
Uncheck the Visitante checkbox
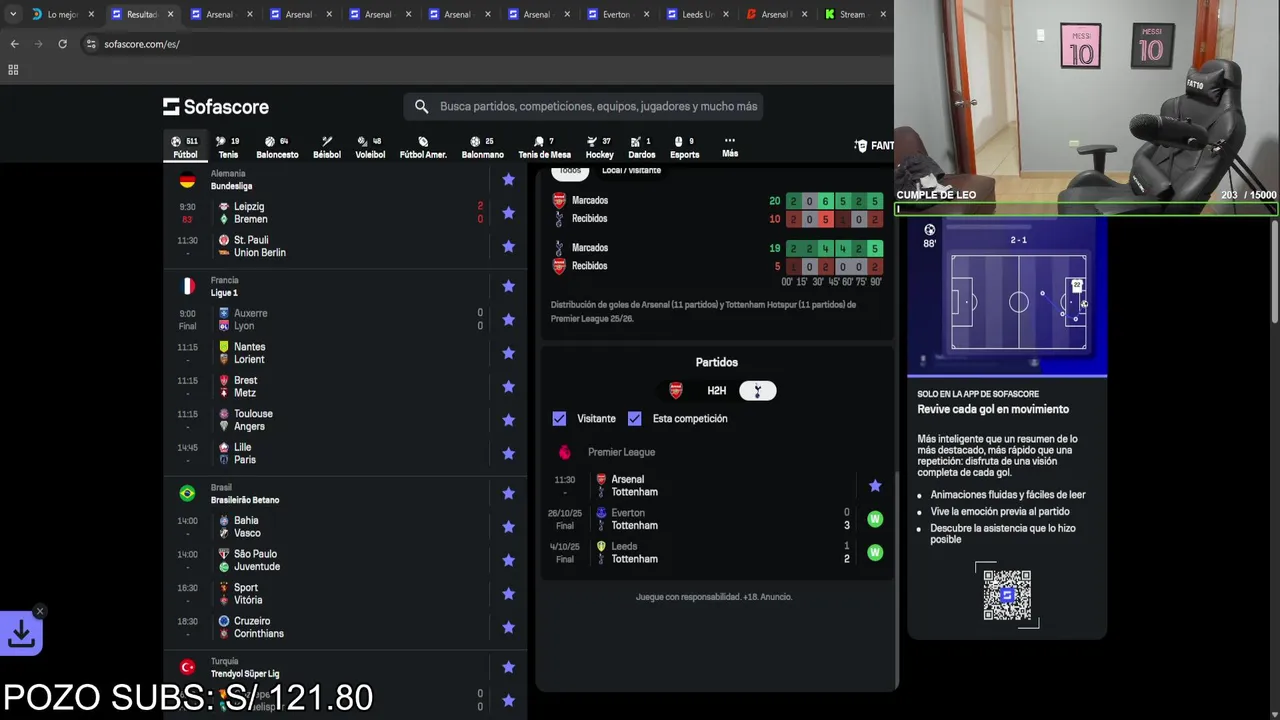tap(559, 418)
